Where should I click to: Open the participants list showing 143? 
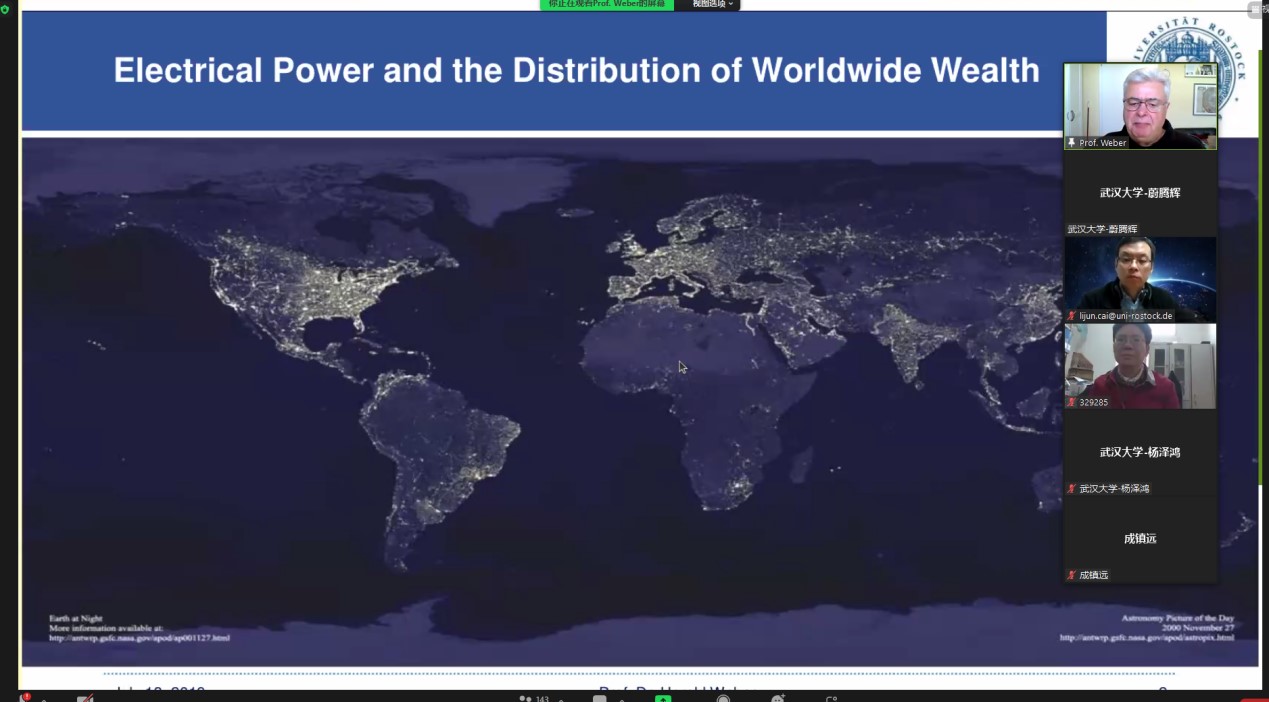[534, 698]
